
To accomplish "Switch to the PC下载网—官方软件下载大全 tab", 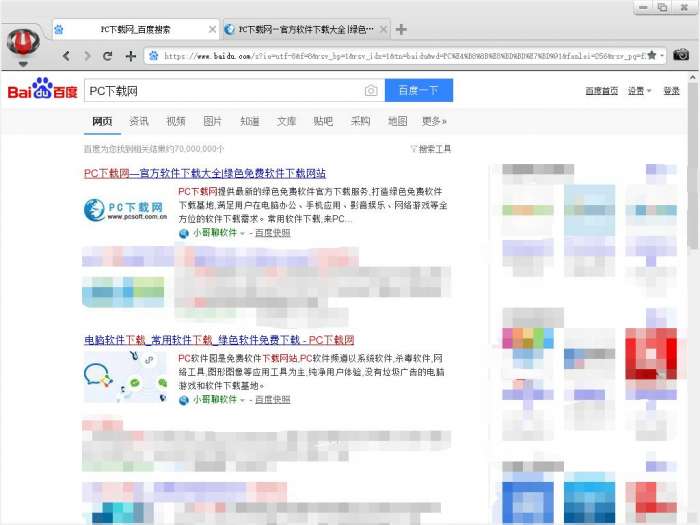I will pos(306,30).
